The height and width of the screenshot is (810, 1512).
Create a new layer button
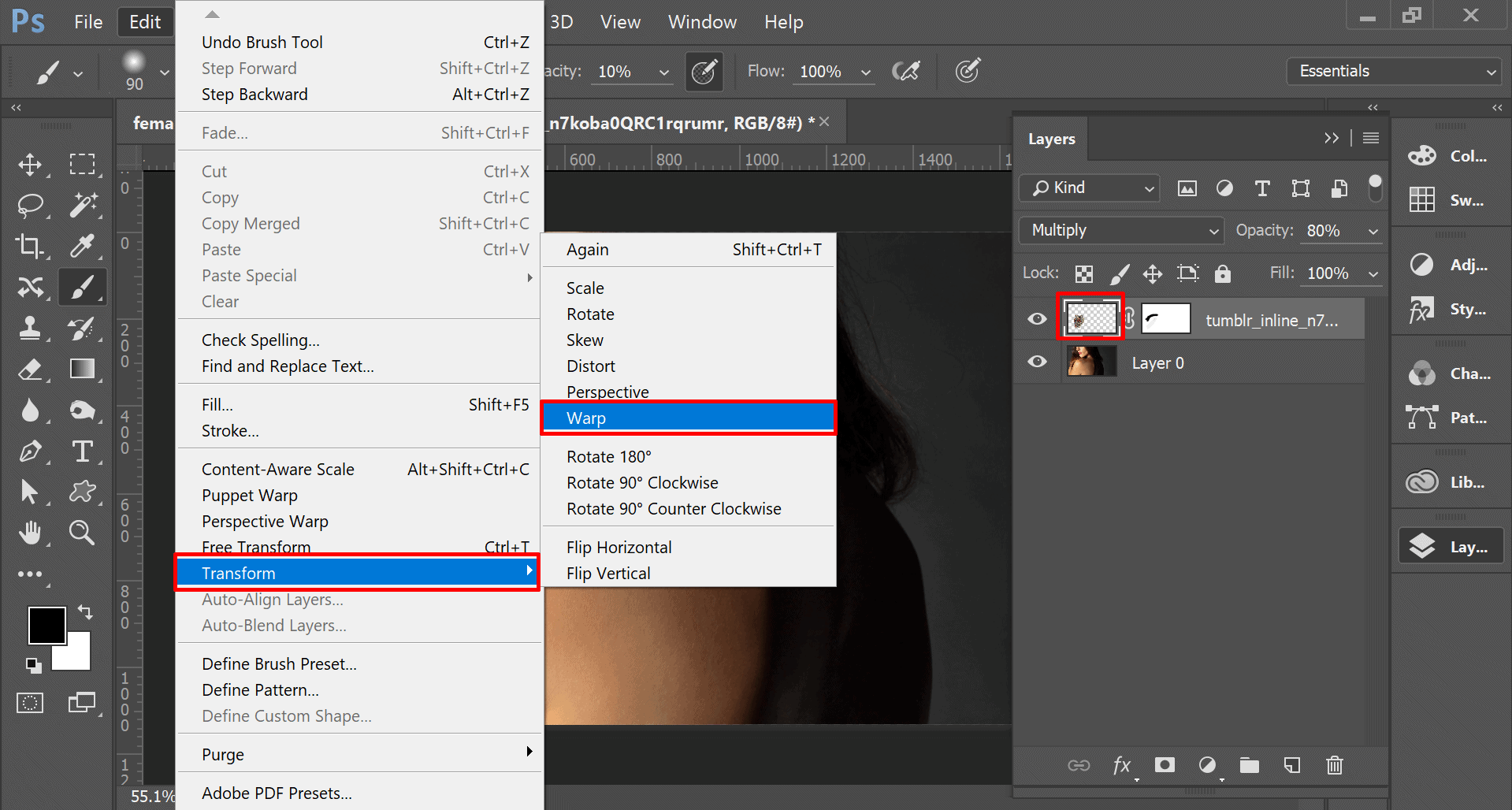pyautogui.click(x=1292, y=765)
